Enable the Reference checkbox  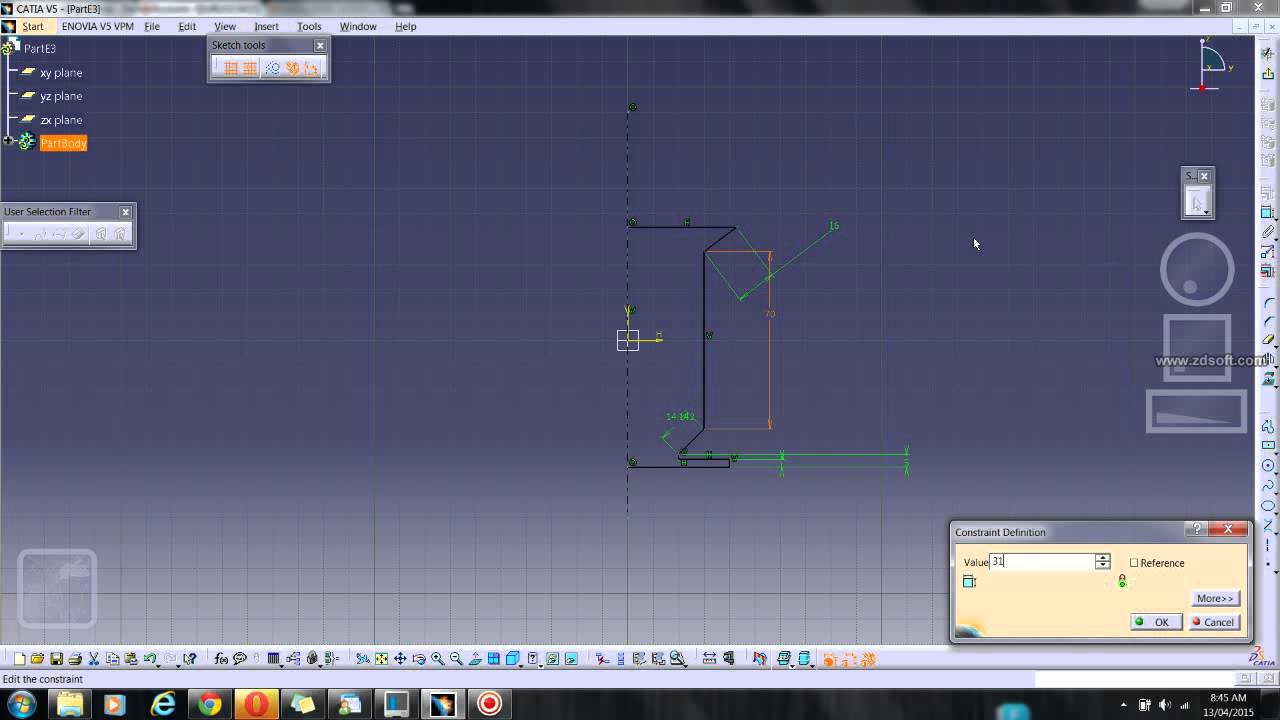pos(1134,563)
